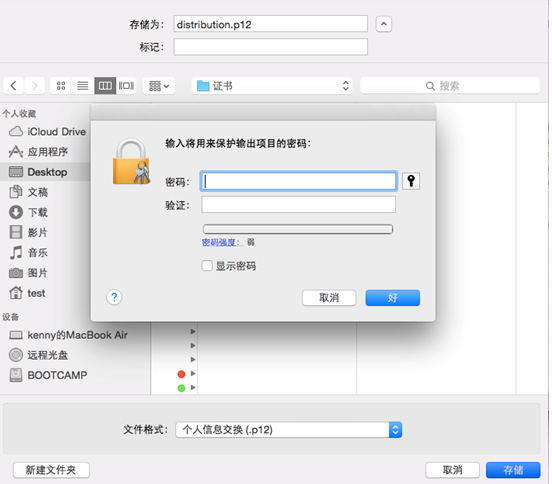Open the arrange-by grid dropdown
The image size is (552, 484).
(159, 86)
